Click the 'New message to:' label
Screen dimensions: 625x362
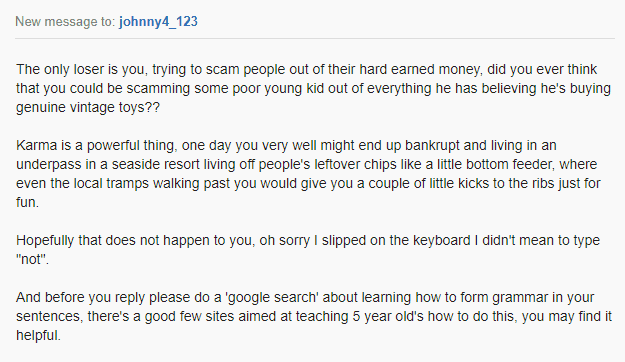click(65, 21)
